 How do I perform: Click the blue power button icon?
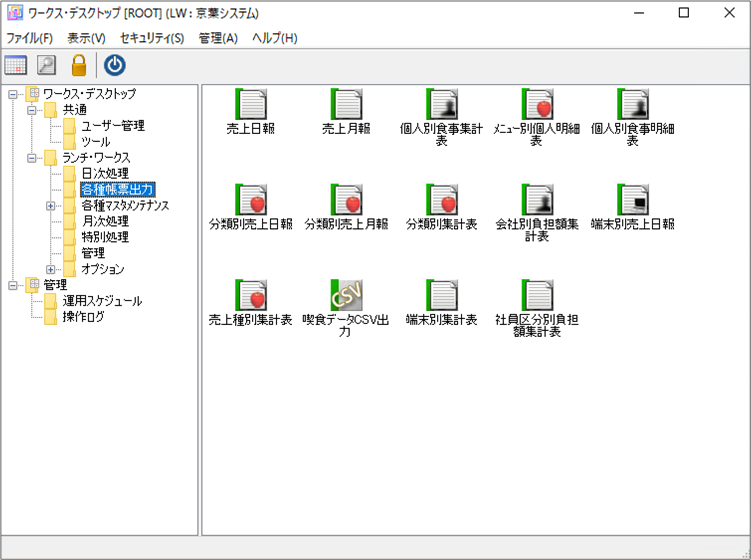[115, 65]
